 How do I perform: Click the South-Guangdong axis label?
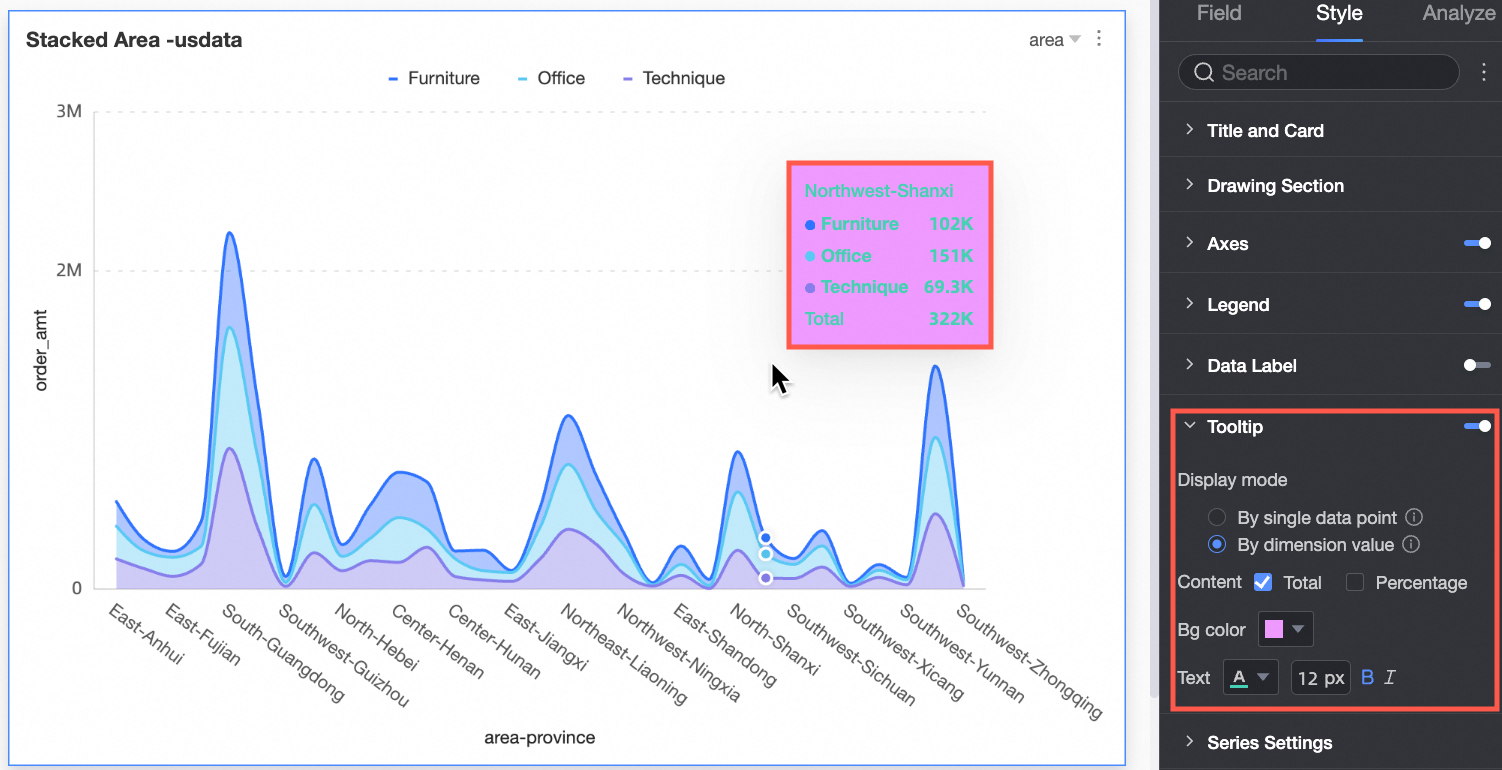pyautogui.click(x=283, y=653)
